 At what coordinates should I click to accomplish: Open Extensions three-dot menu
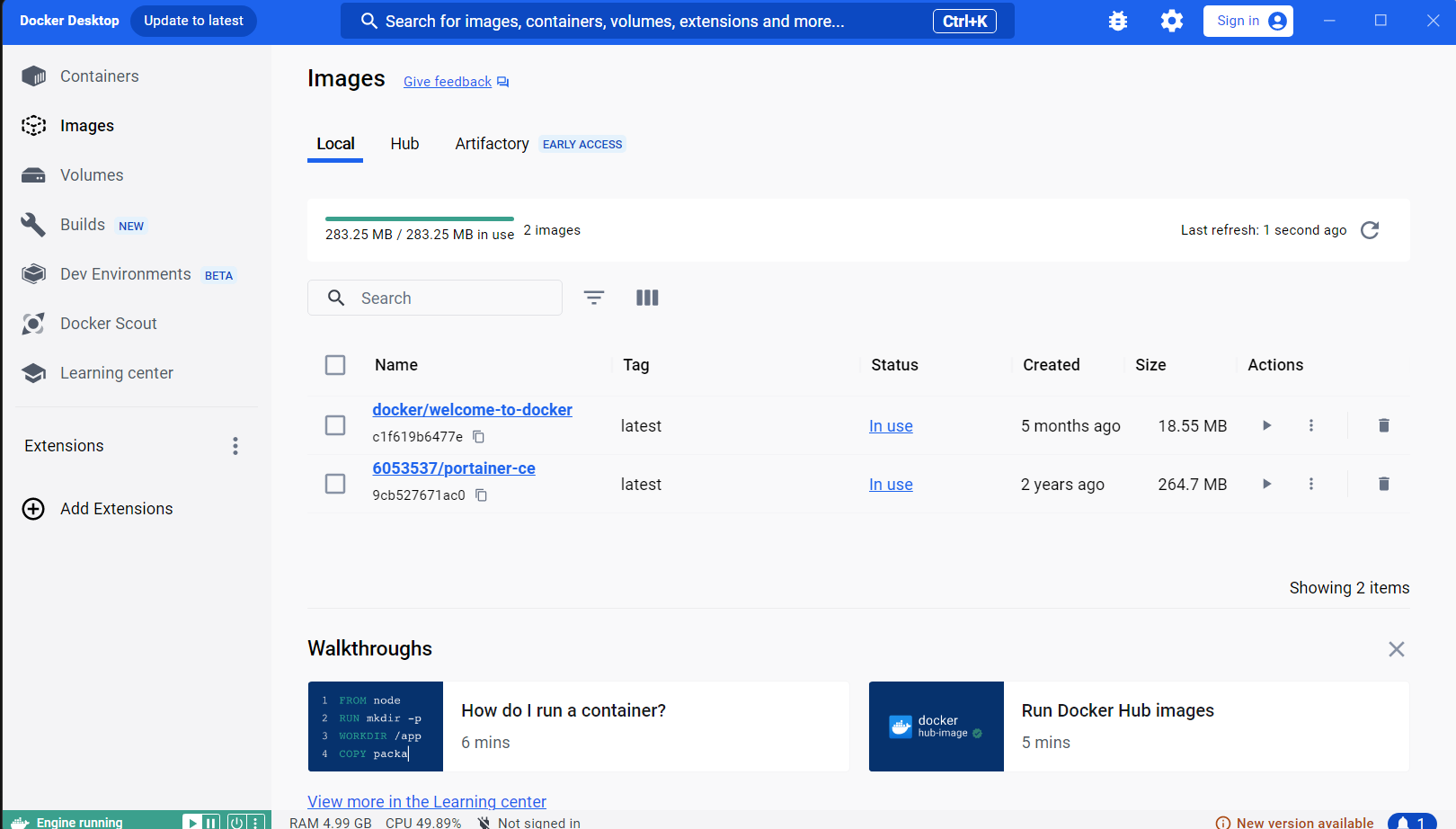click(x=235, y=446)
